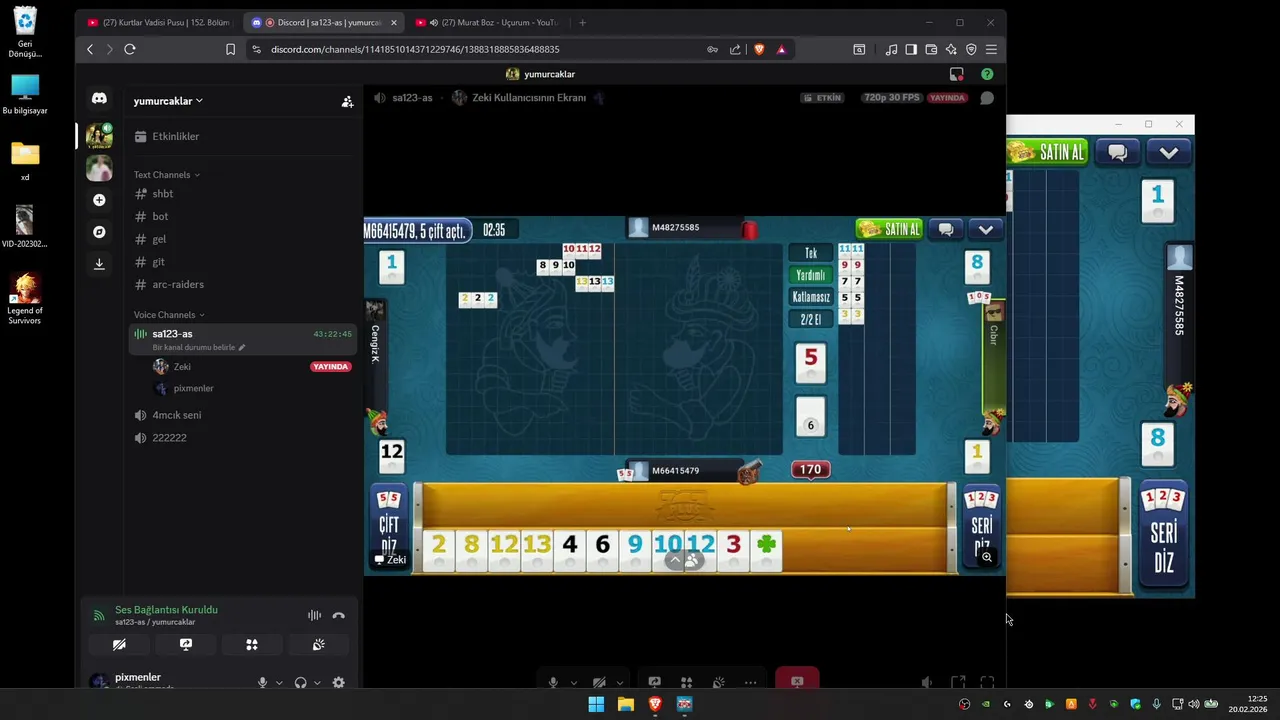
Task: Open Discord inbox icon in title bar
Action: 957,74
